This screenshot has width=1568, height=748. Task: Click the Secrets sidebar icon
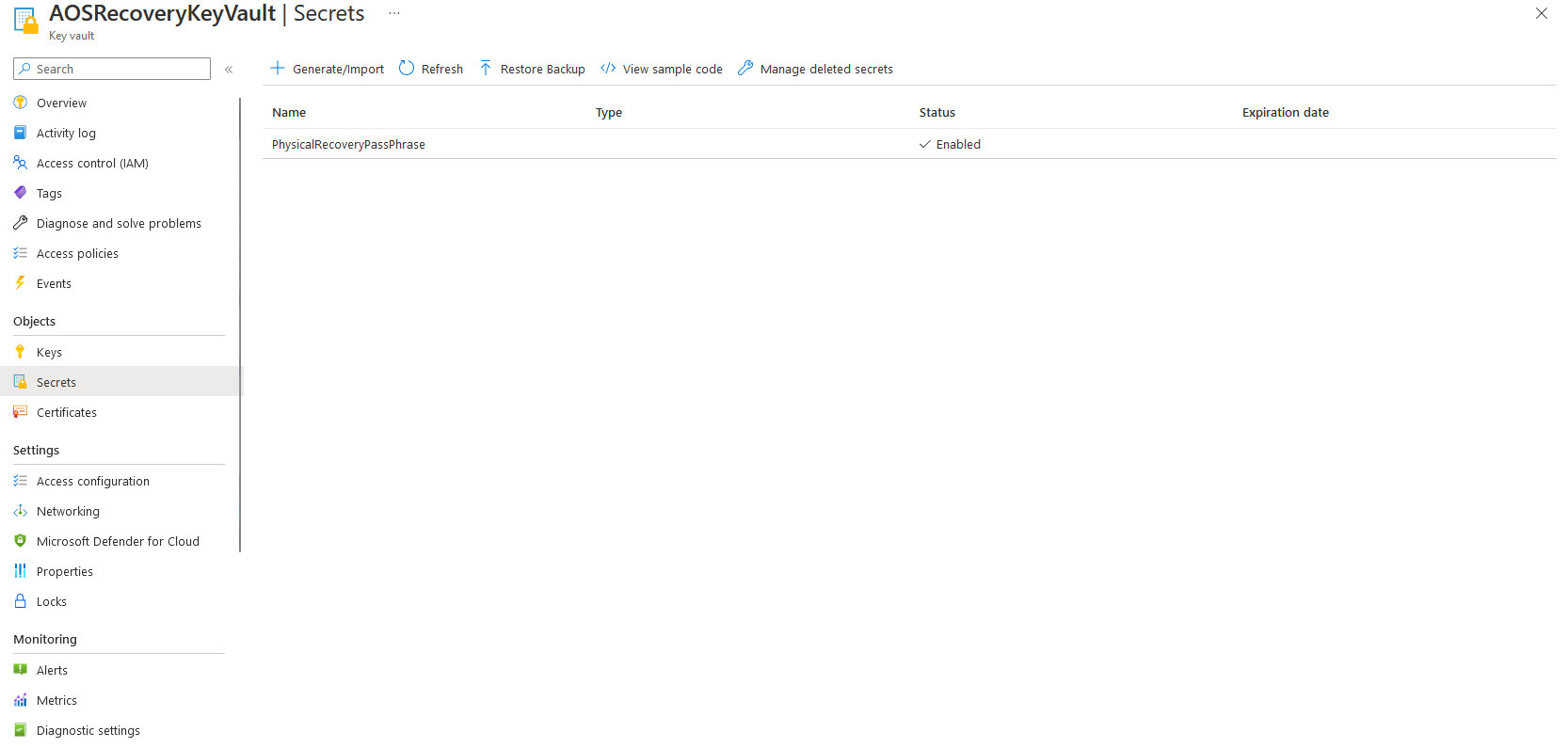point(20,382)
